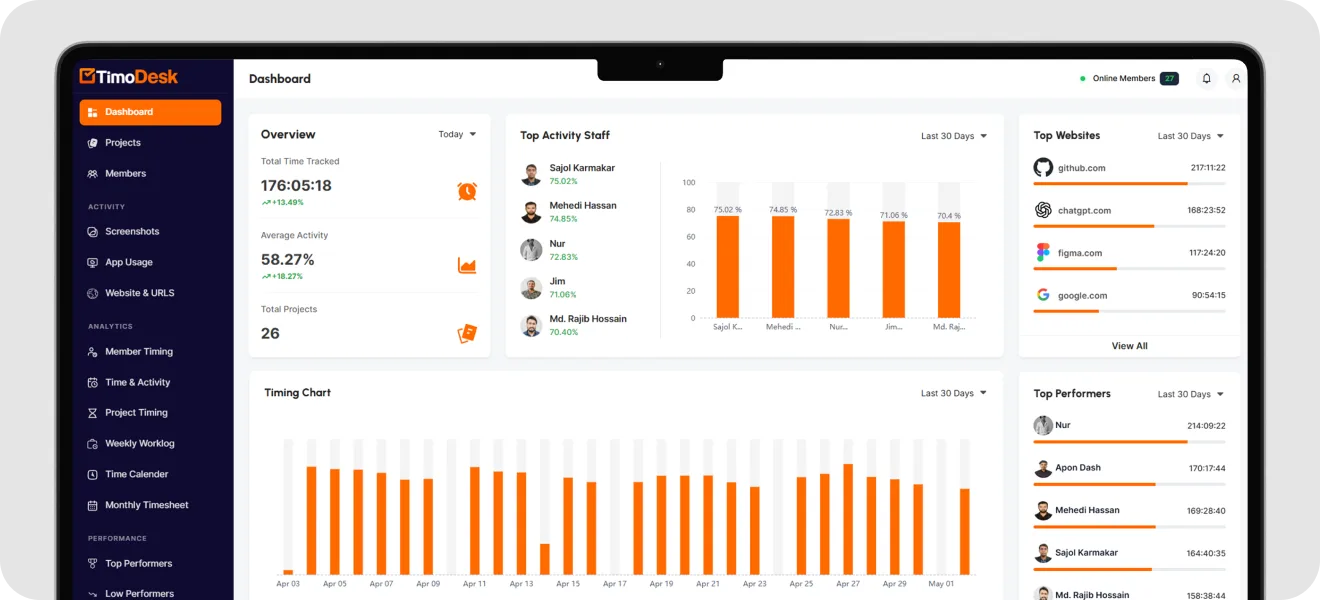Open Top Performers Last 30 Days dropdown
Image resolution: width=1320 pixels, height=600 pixels.
[1191, 394]
